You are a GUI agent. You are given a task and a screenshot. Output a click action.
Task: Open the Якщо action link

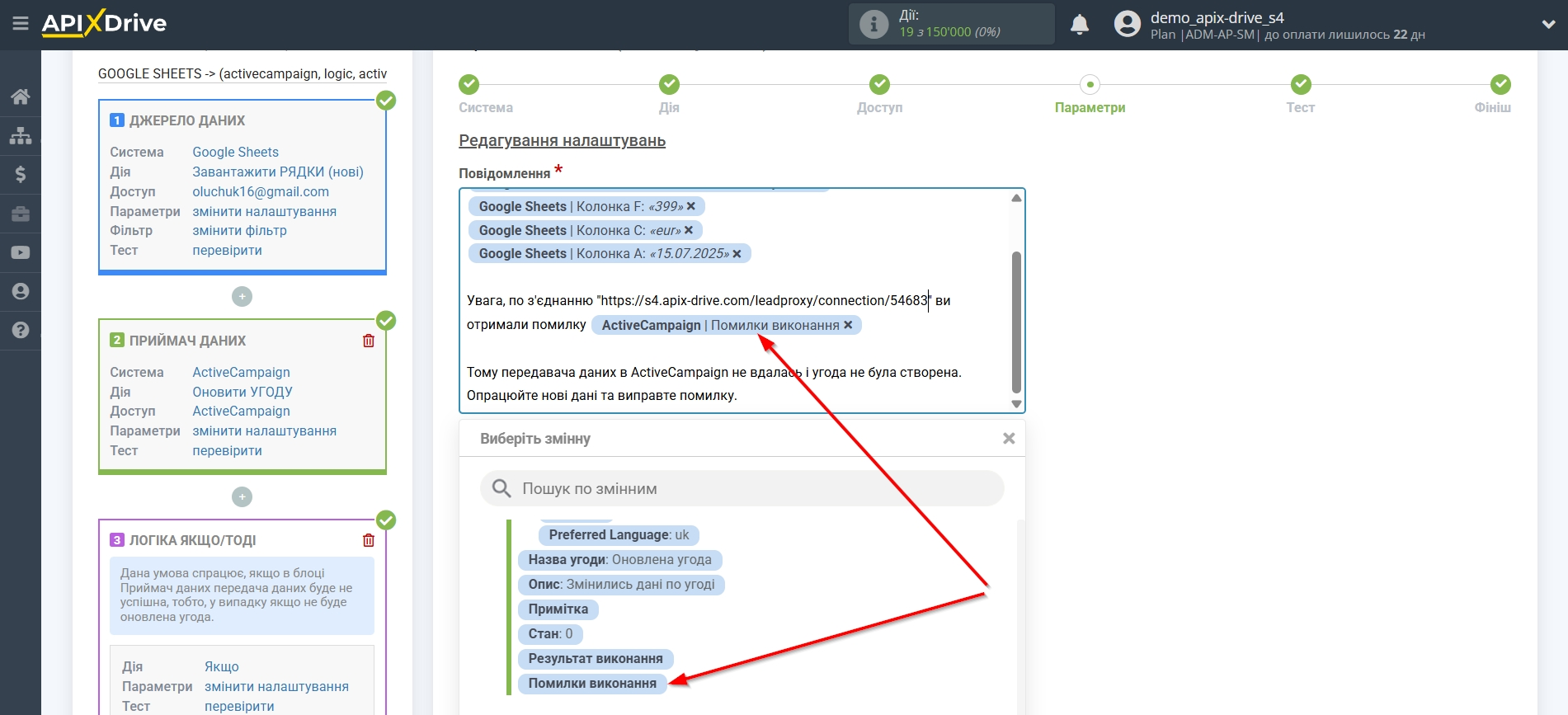222,666
